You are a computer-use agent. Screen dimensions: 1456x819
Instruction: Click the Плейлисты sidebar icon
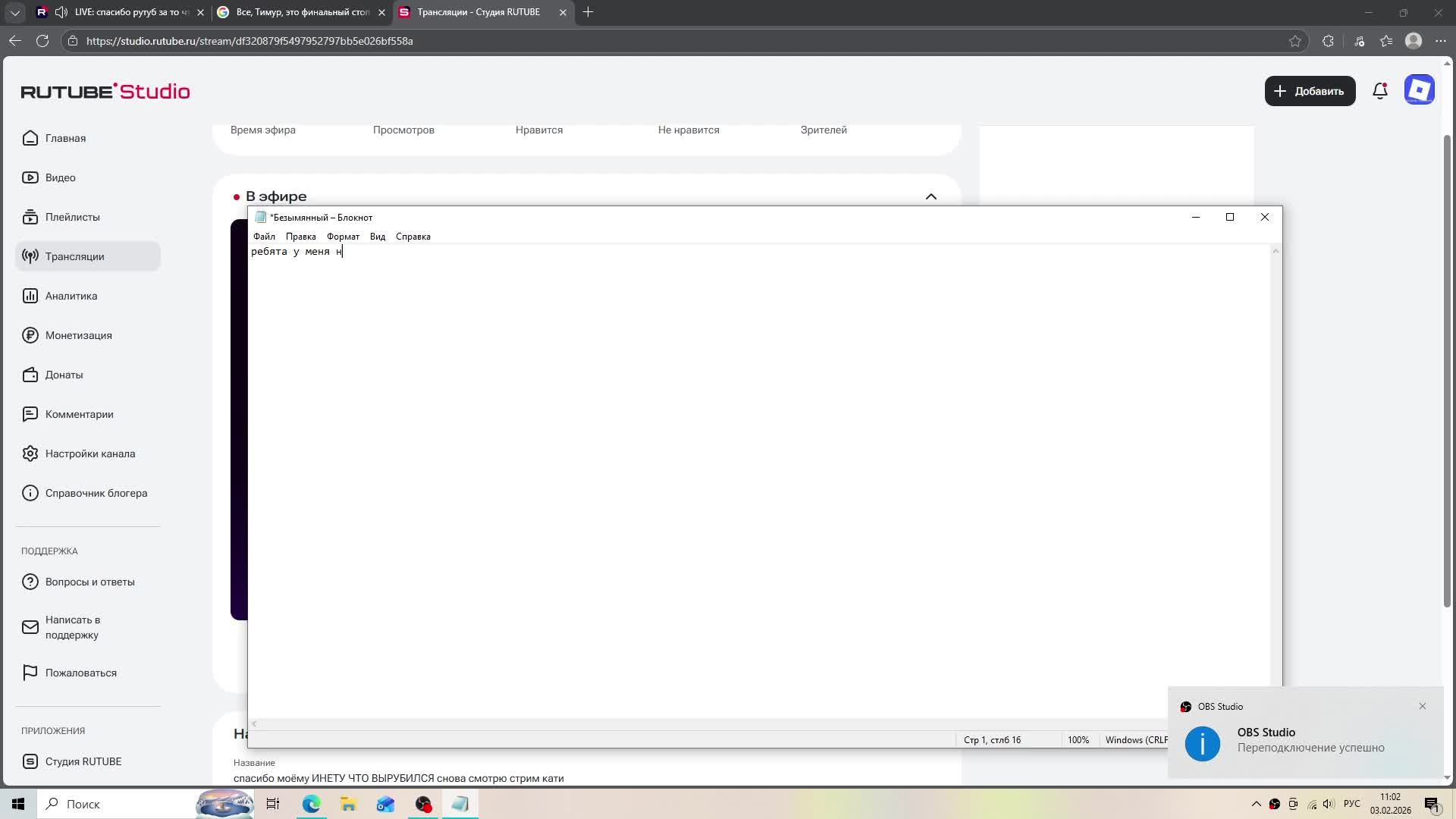click(30, 217)
